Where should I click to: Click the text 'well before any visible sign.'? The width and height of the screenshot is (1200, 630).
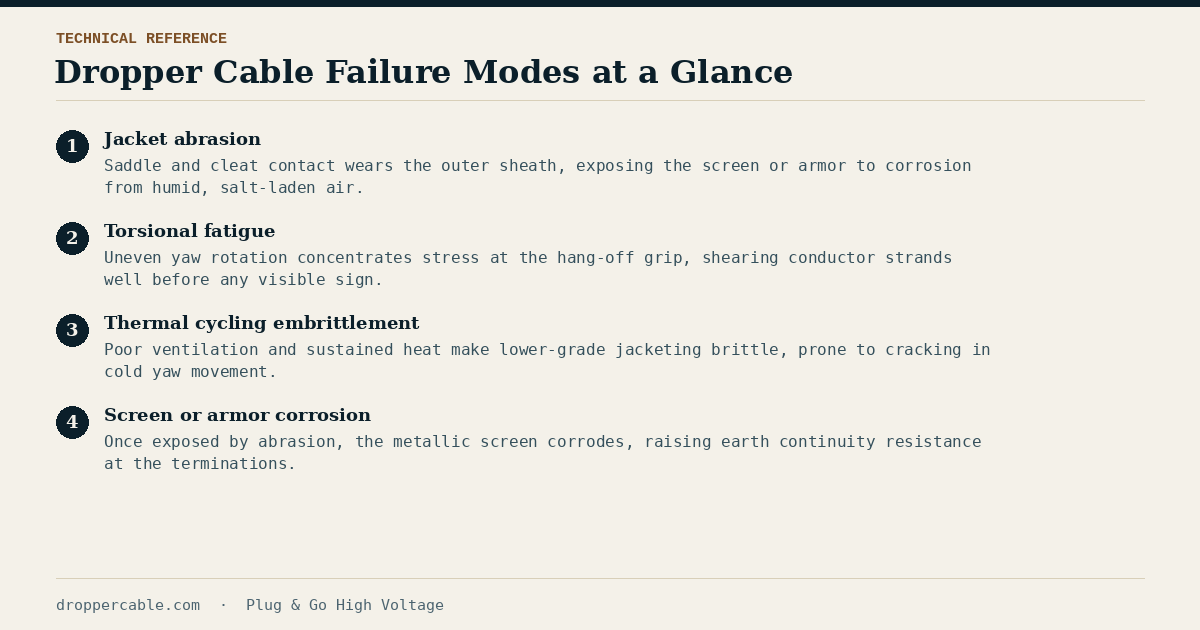(x=244, y=280)
